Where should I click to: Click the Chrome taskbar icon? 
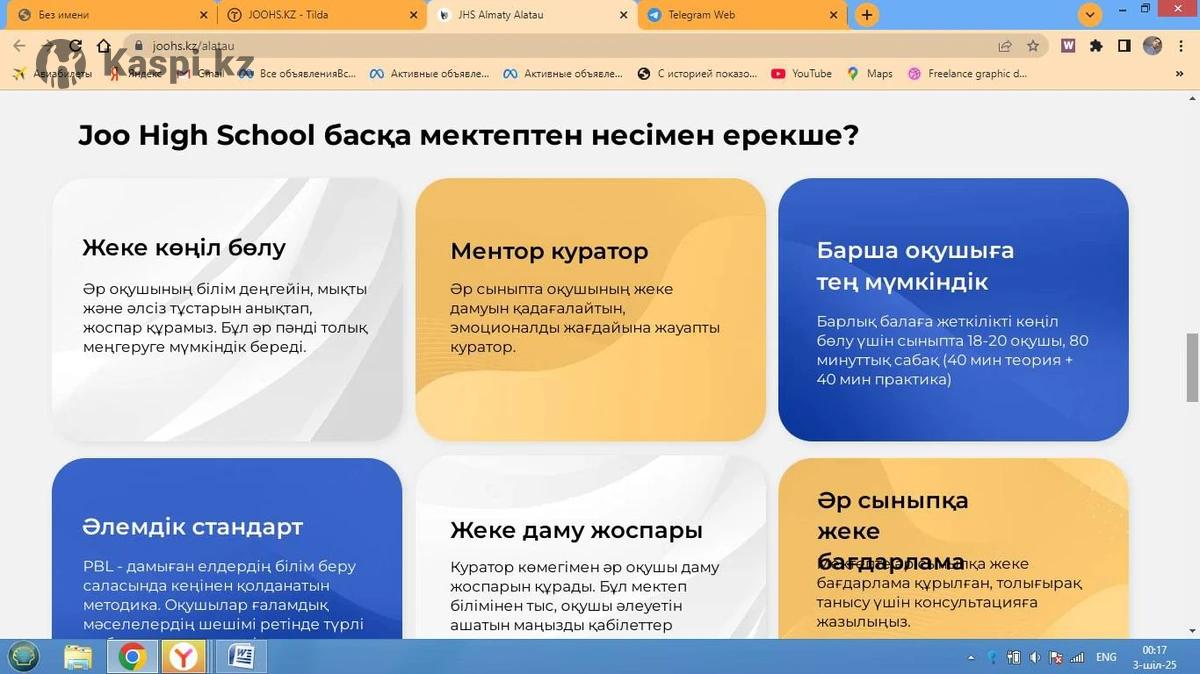click(132, 656)
